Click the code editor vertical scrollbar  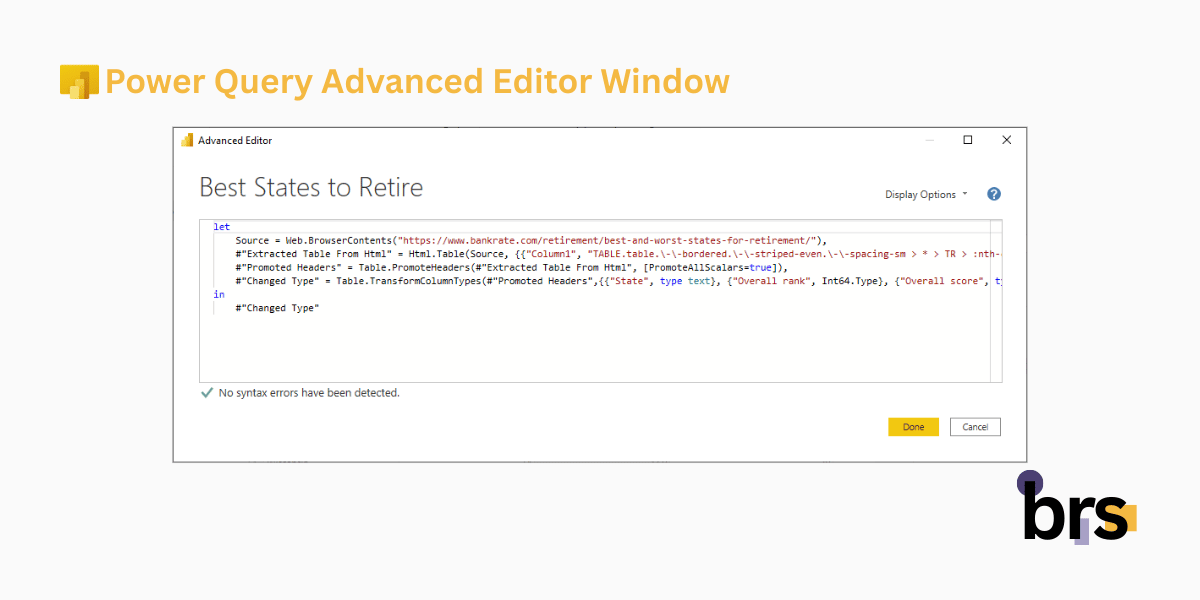(997, 300)
